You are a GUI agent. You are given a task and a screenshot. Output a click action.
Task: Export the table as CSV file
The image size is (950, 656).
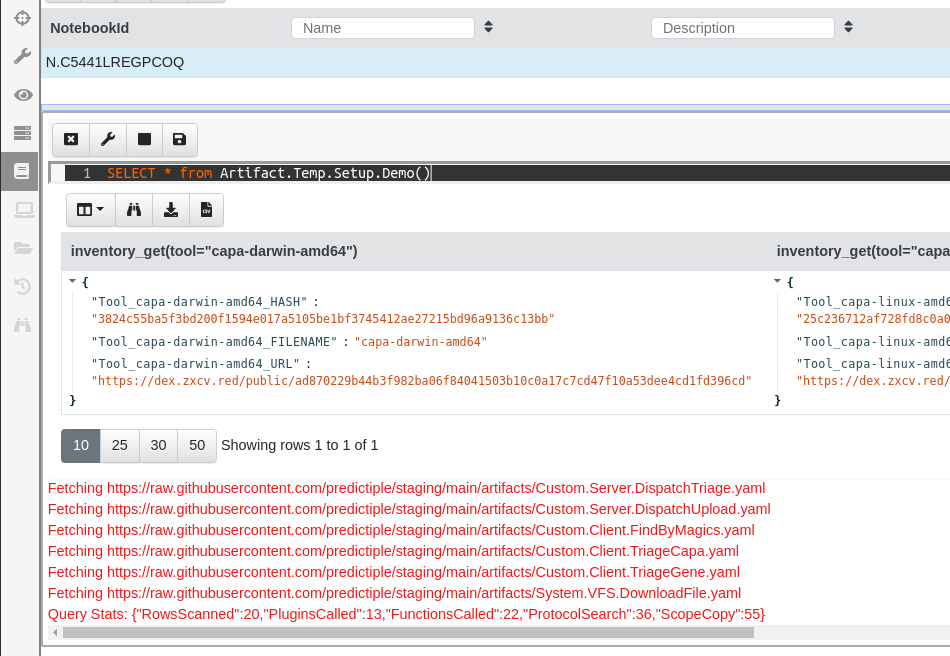pyautogui.click(x=207, y=210)
